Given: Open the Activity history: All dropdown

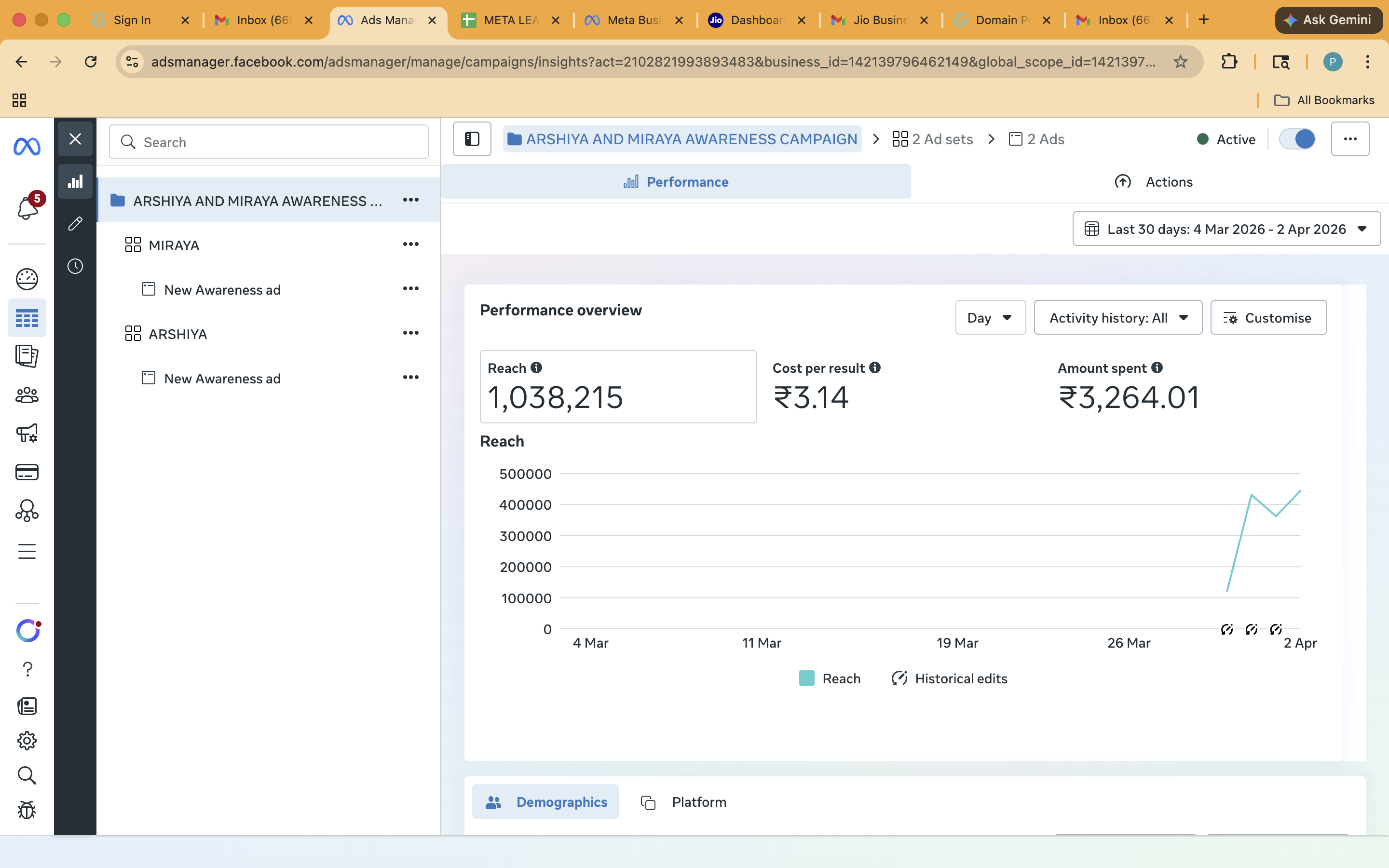Looking at the screenshot, I should tap(1117, 317).
